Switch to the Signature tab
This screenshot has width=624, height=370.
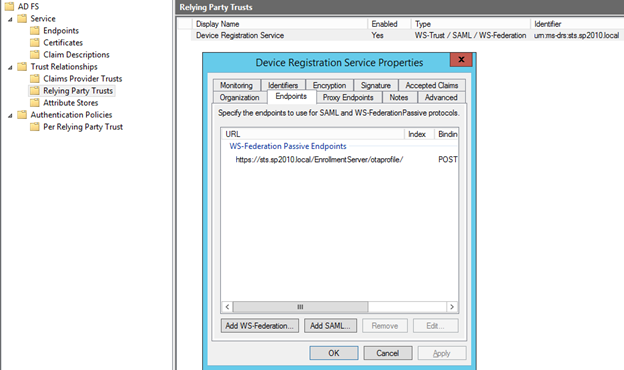tap(376, 85)
